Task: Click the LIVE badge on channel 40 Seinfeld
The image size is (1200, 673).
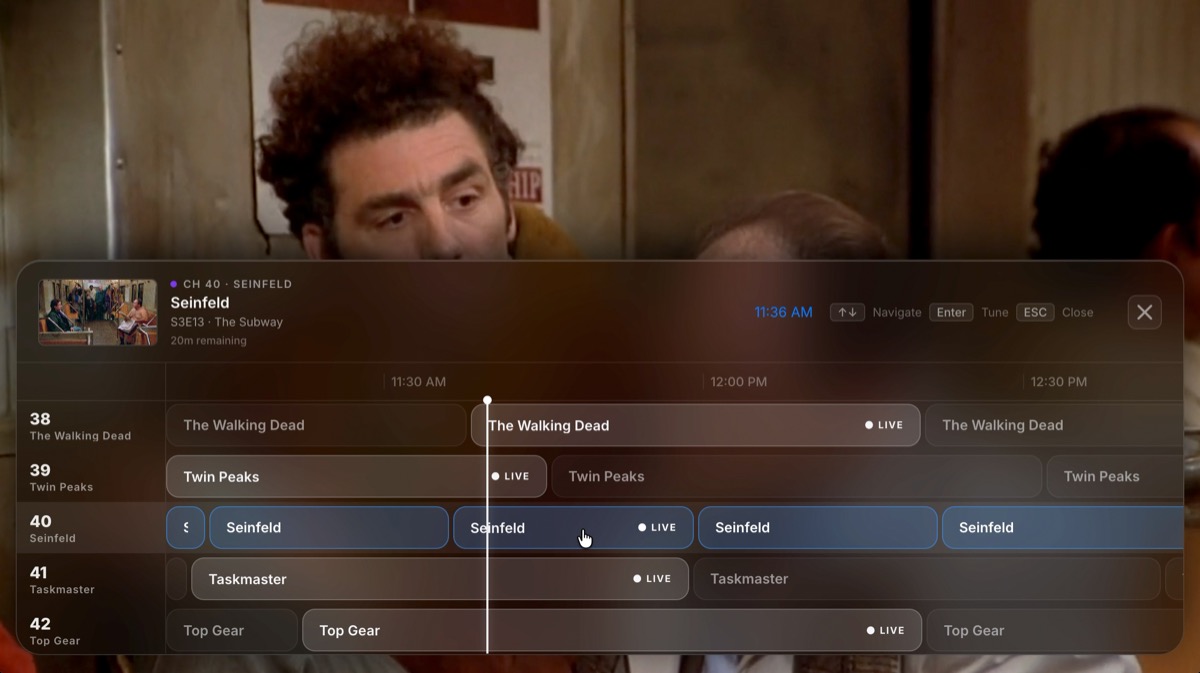Action: [x=658, y=527]
